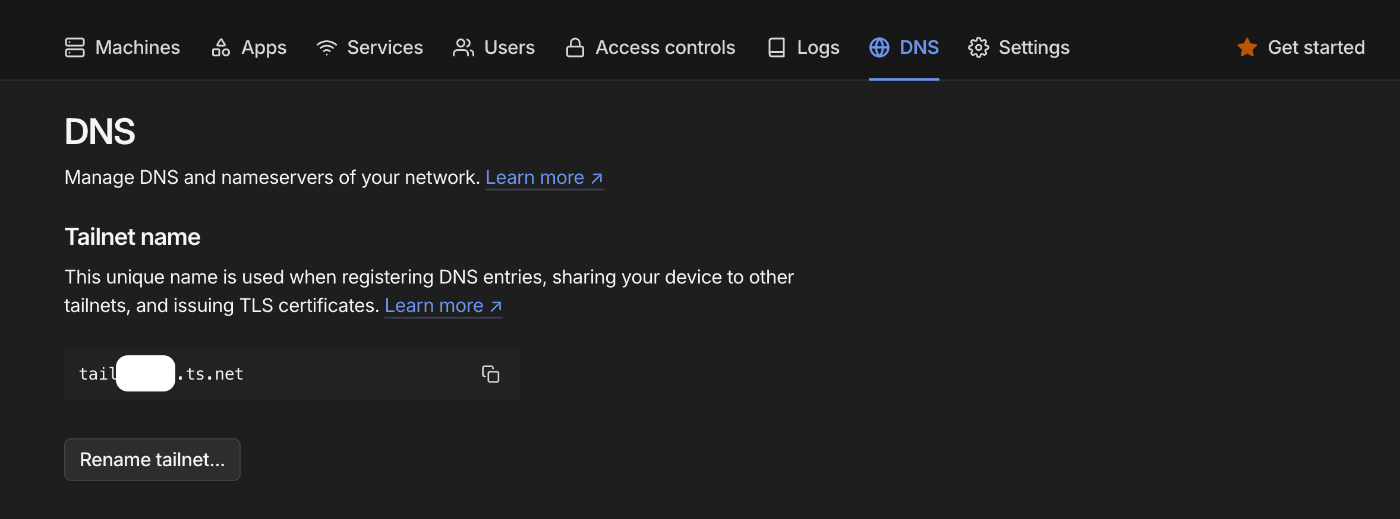Navigate to Access controls

pyautogui.click(x=650, y=47)
